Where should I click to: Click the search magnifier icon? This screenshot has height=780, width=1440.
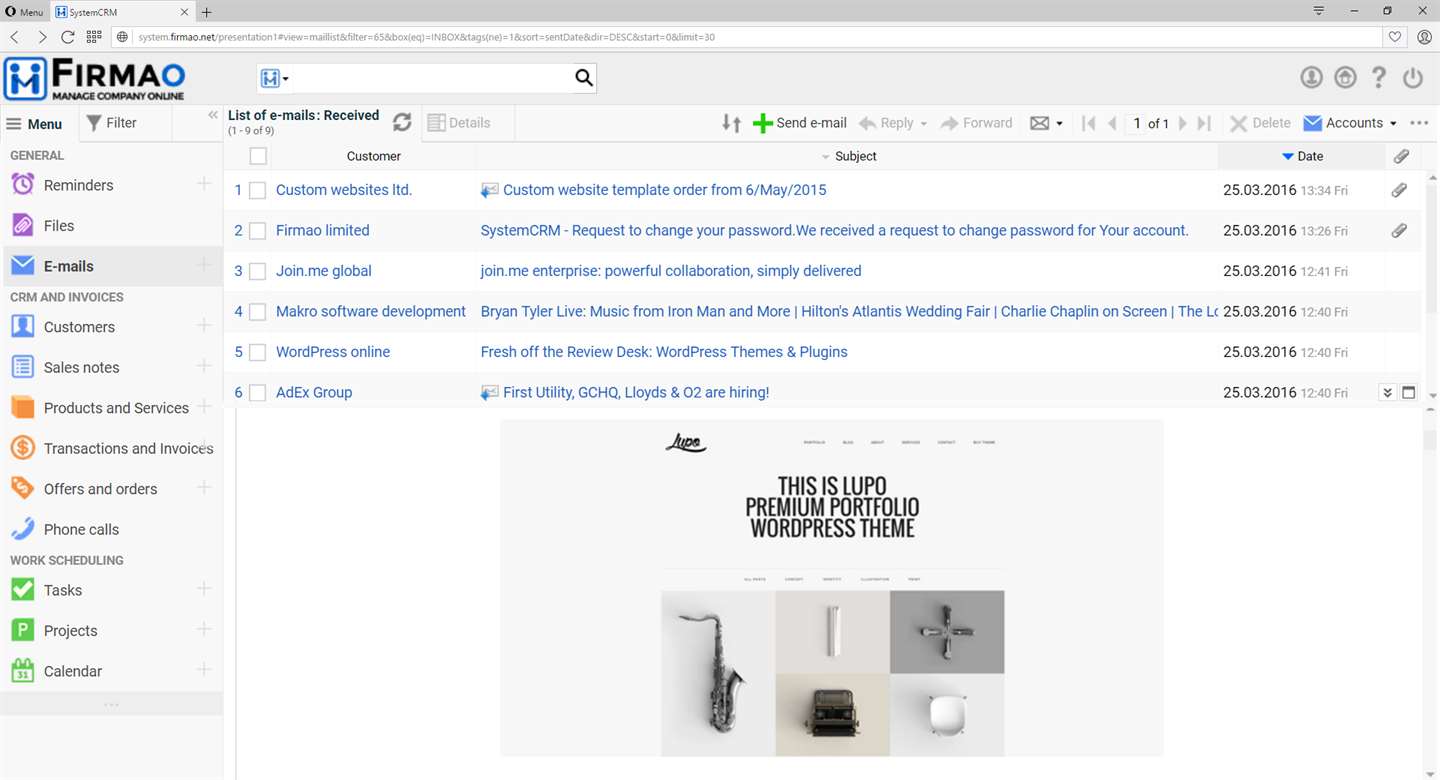[584, 78]
